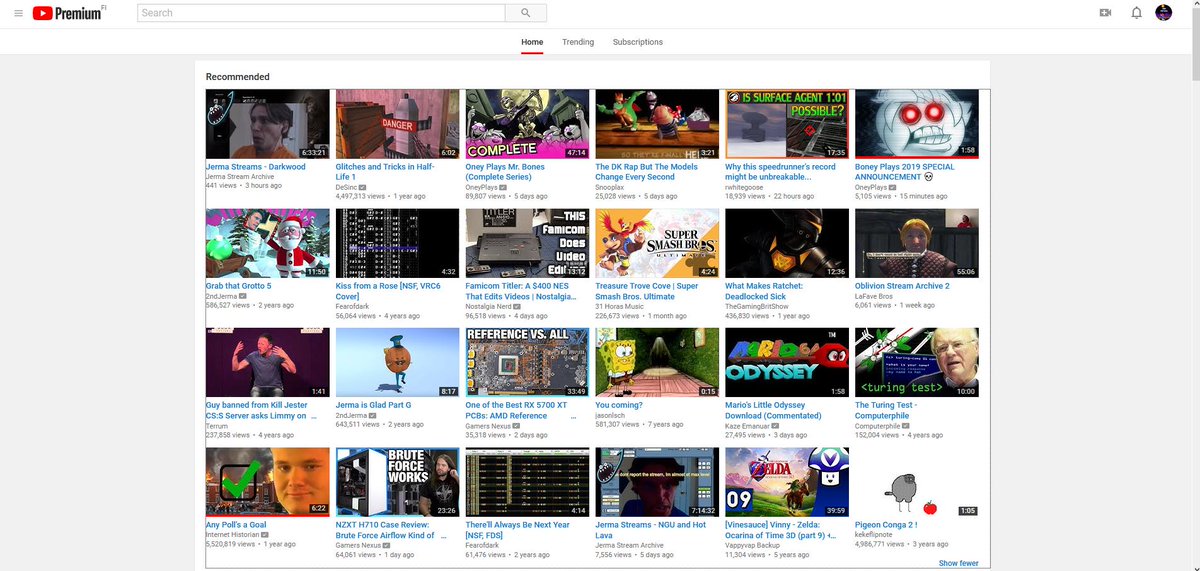The height and width of the screenshot is (571, 1200).
Task: Open Oblivion Stream Archive 2 title
Action: 902,286
